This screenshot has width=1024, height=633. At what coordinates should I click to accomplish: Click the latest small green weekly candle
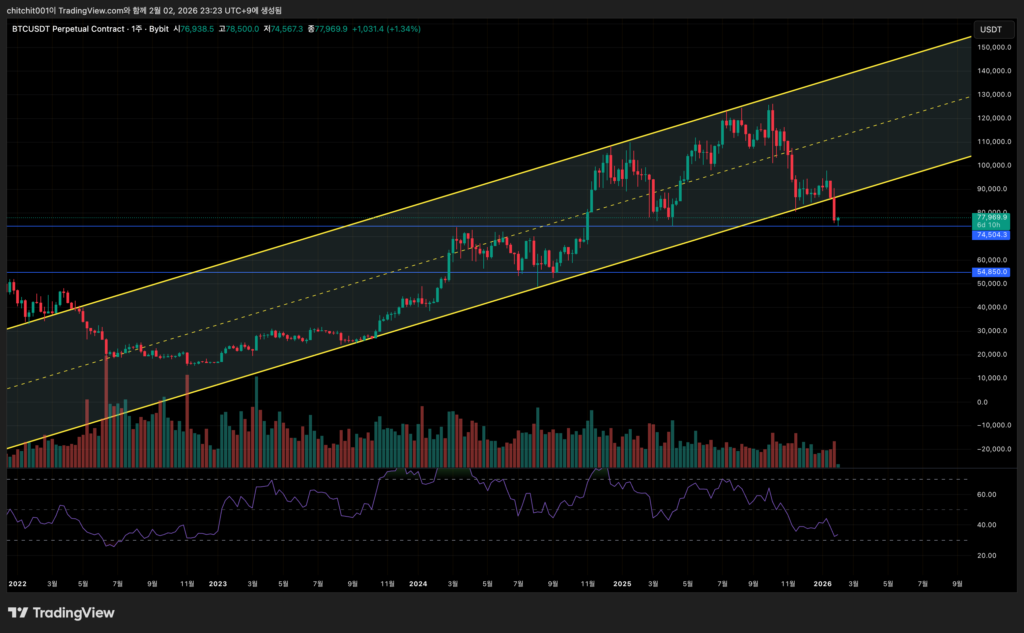point(840,219)
